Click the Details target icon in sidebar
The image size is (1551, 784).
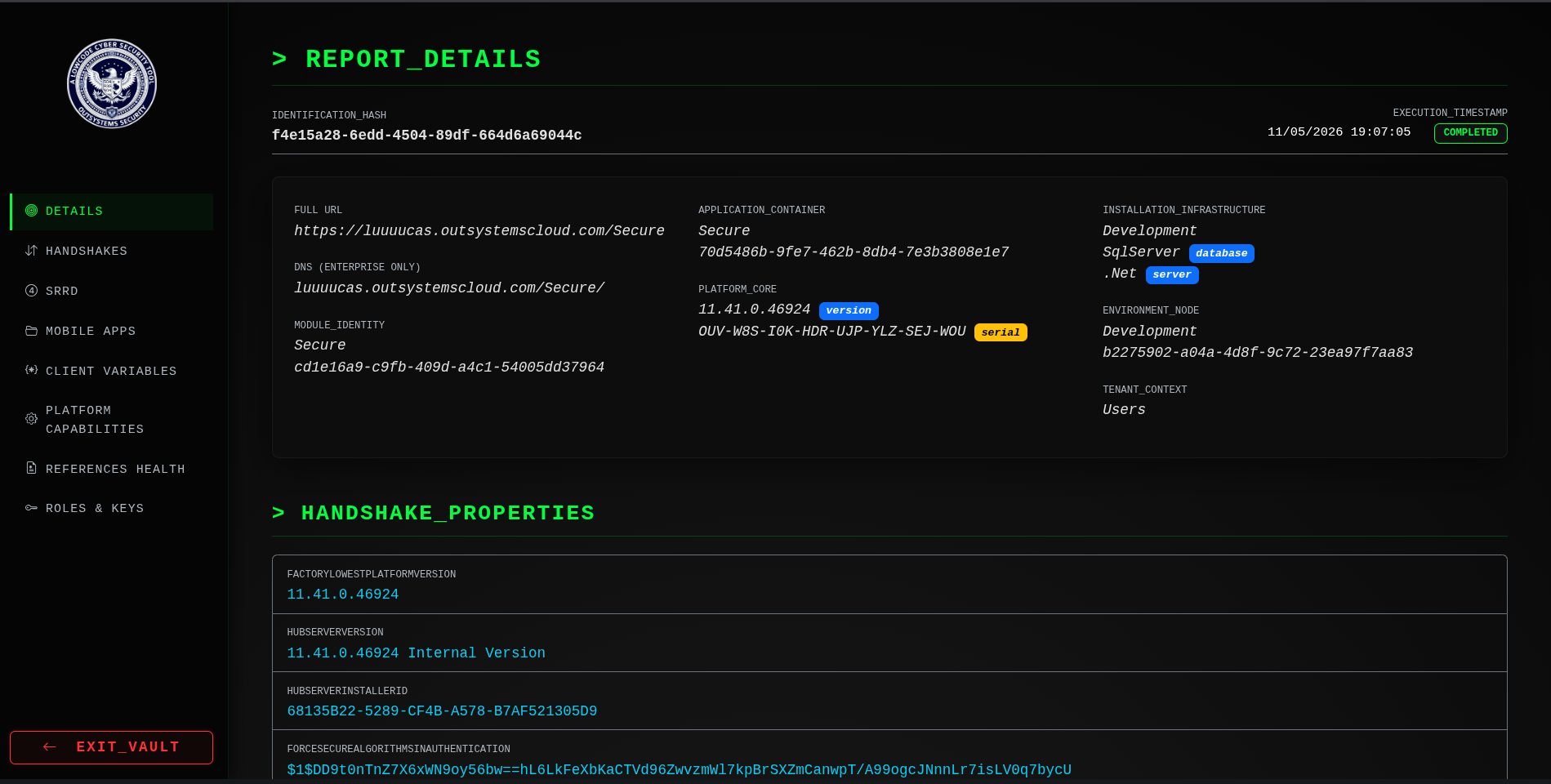31,211
